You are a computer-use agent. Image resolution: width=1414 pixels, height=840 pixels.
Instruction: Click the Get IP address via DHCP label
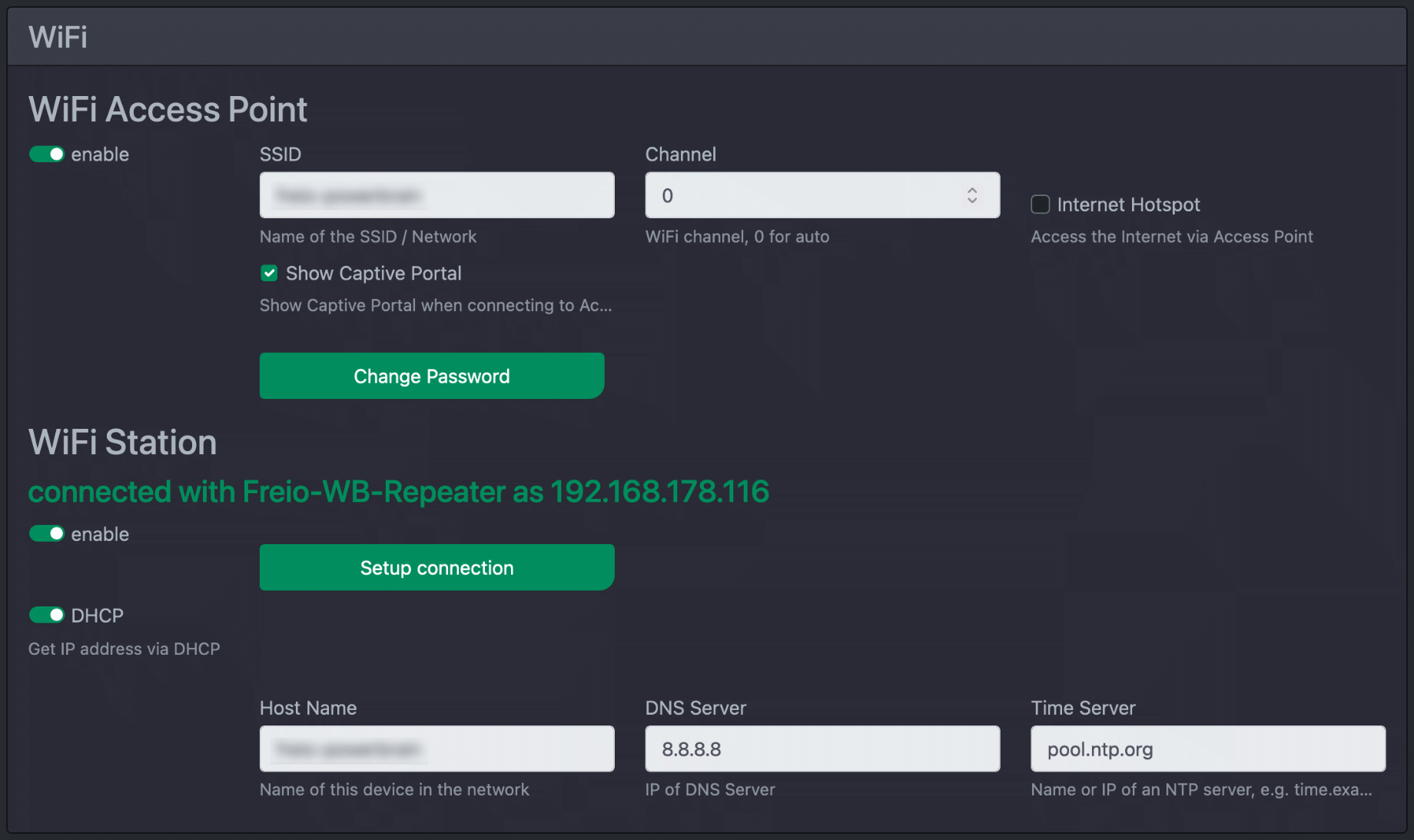click(123, 648)
